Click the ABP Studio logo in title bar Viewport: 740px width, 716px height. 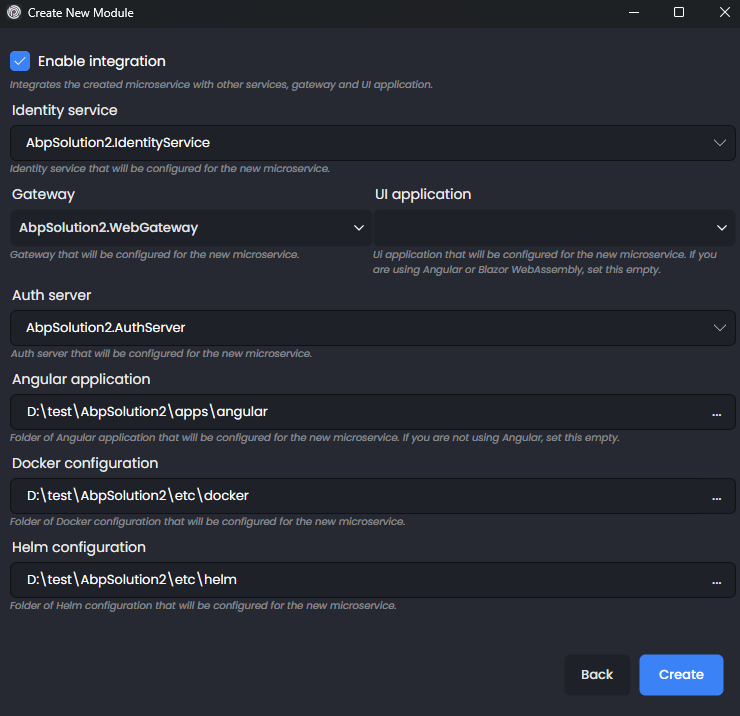tap(13, 13)
